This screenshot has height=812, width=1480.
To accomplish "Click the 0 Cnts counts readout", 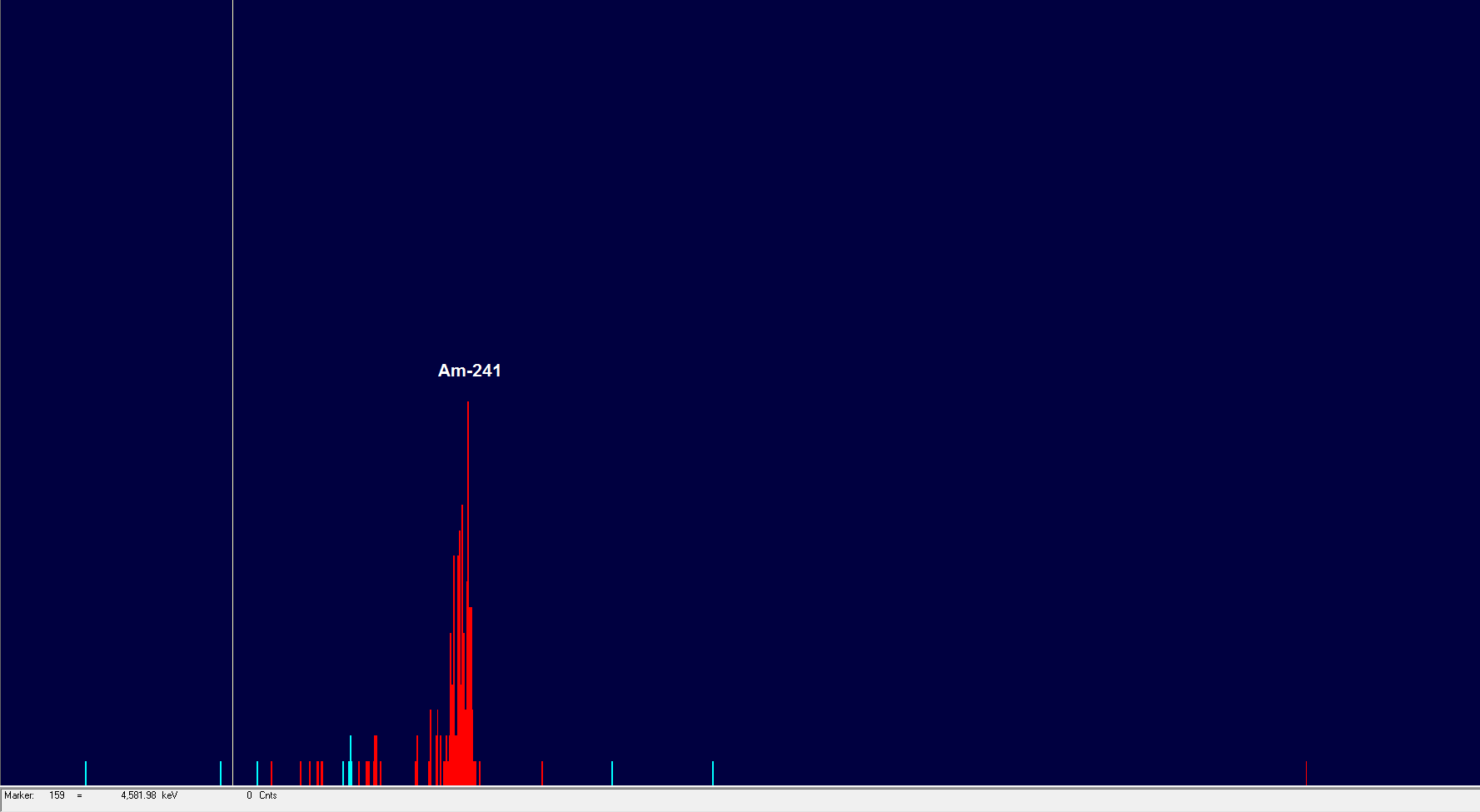I will pos(262,795).
